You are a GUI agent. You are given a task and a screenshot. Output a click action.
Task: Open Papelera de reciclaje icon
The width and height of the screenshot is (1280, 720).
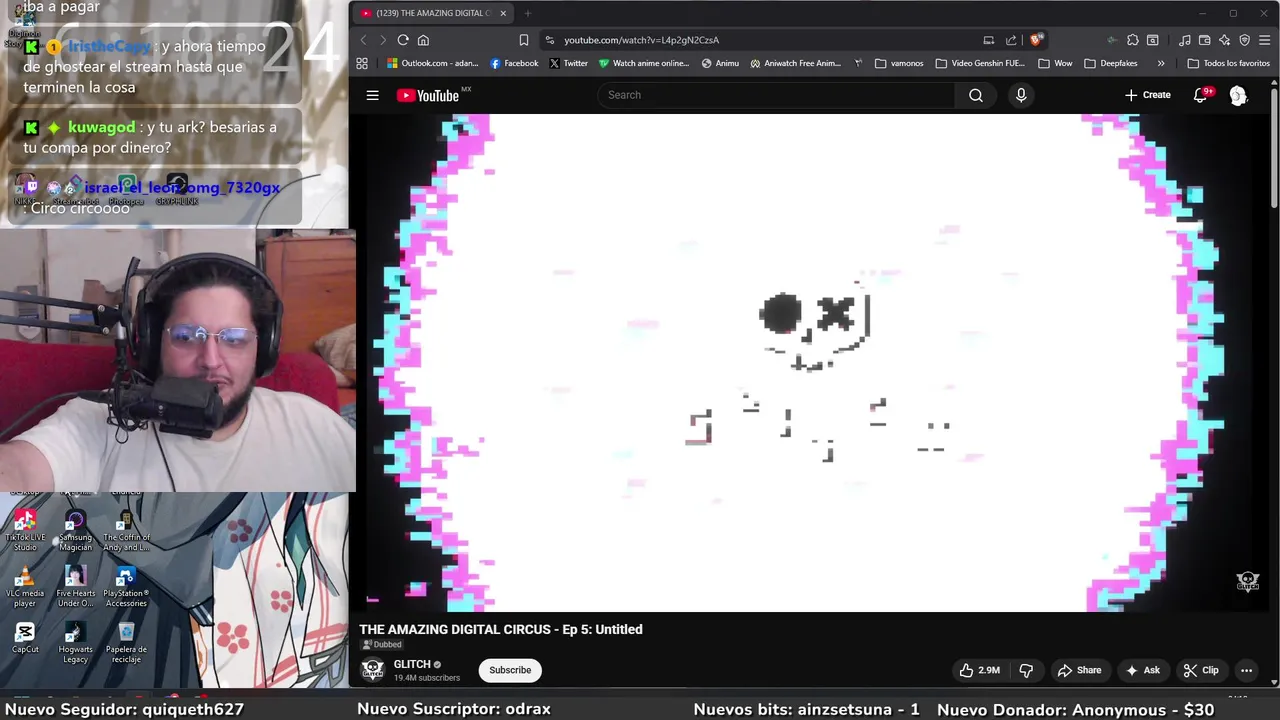126,642
